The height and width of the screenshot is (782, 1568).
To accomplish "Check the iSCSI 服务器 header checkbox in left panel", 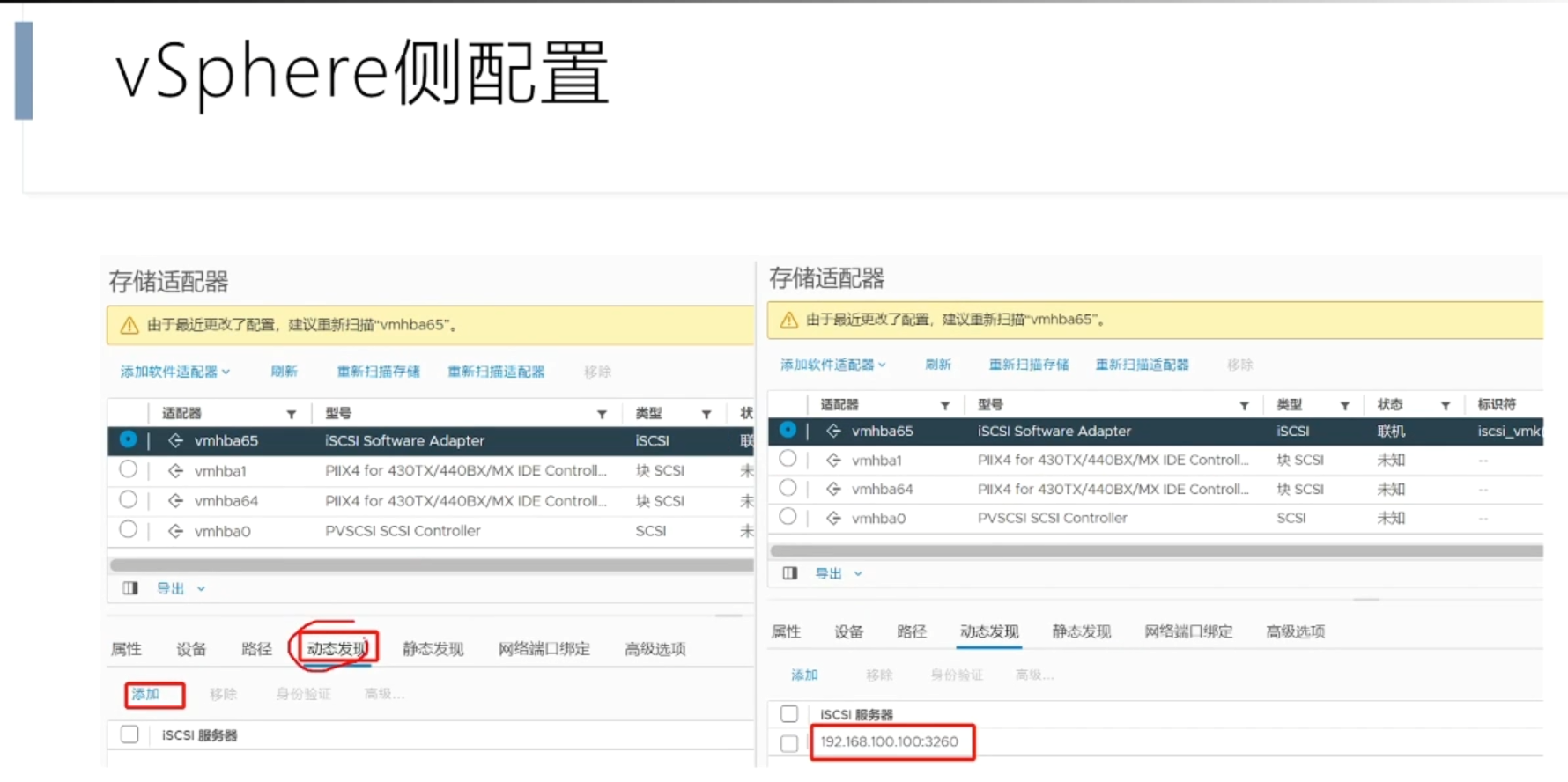I will [129, 734].
